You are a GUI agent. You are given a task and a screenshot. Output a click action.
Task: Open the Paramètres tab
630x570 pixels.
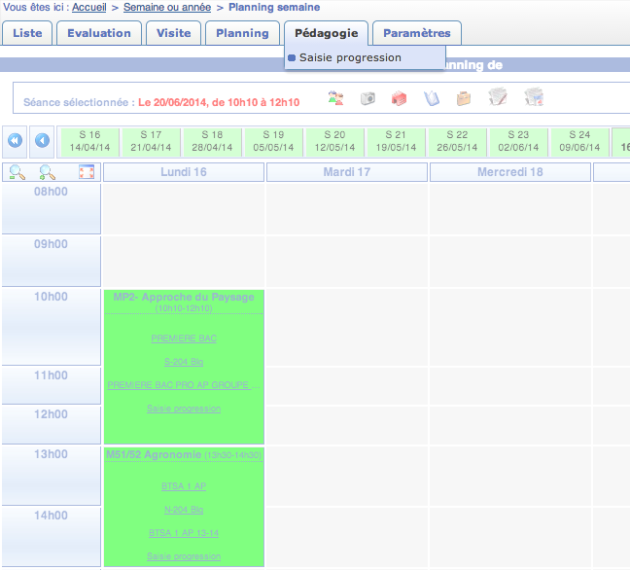click(x=416, y=33)
